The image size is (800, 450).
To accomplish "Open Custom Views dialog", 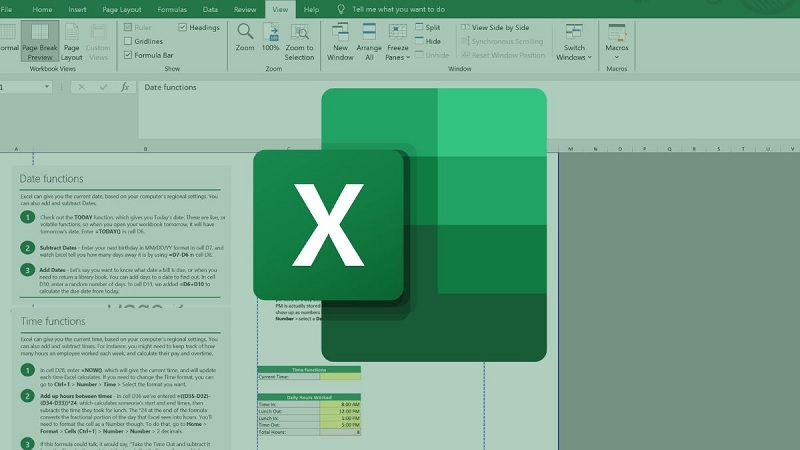I will (98, 41).
